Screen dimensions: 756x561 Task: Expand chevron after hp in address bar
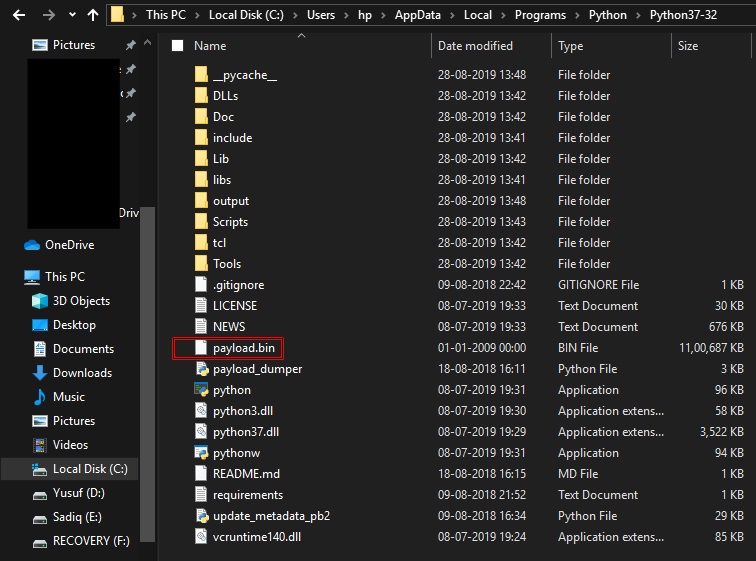[383, 15]
